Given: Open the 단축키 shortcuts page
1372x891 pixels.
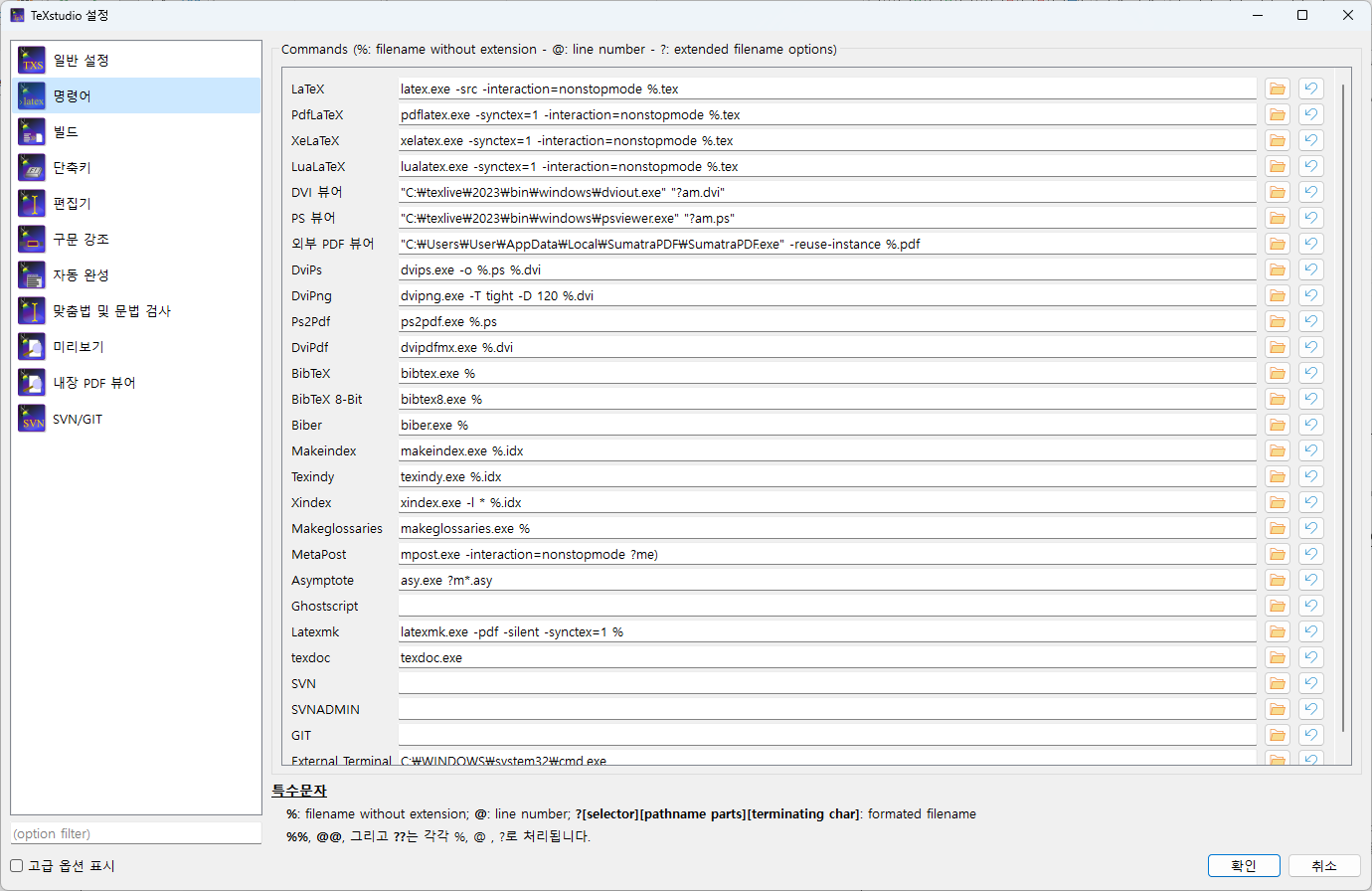Looking at the screenshot, I should (x=136, y=167).
